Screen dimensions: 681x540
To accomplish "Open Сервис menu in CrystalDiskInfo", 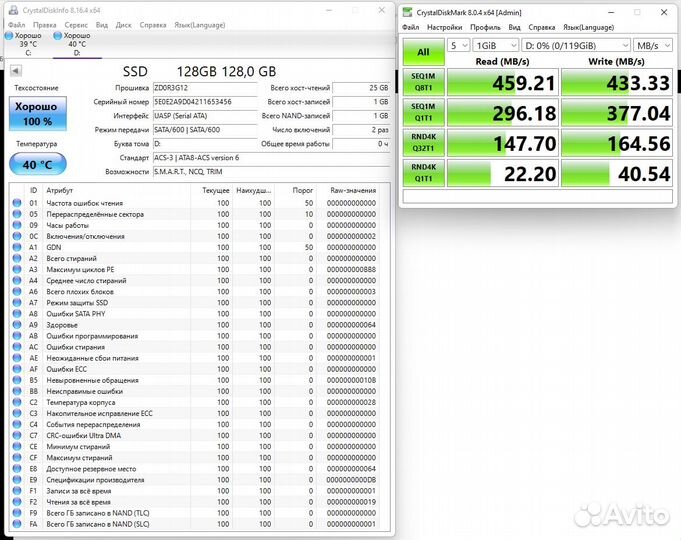I will [76, 25].
